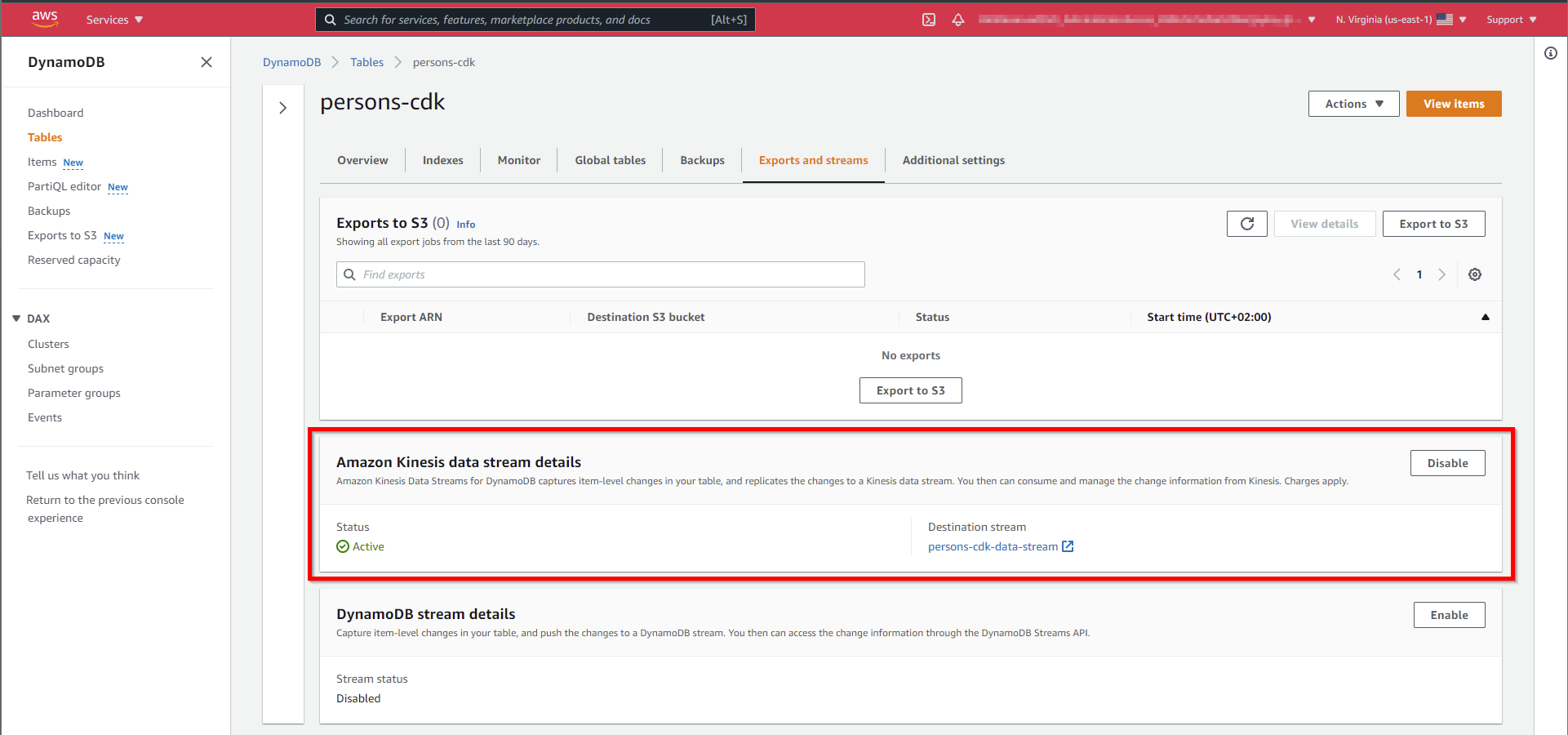1568x735 pixels.
Task: Open the notifications bell icon
Action: (x=958, y=20)
